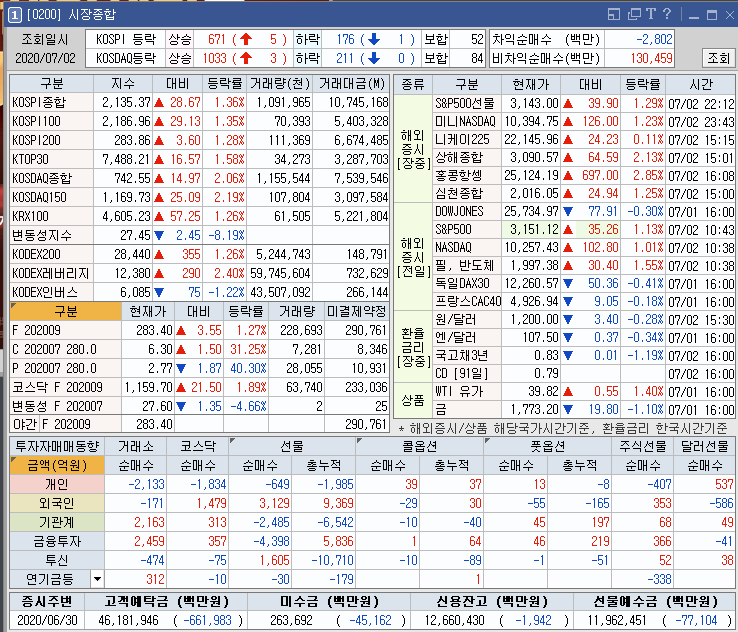
Task: Select the KODEX인버스 row
Action: 200,292
